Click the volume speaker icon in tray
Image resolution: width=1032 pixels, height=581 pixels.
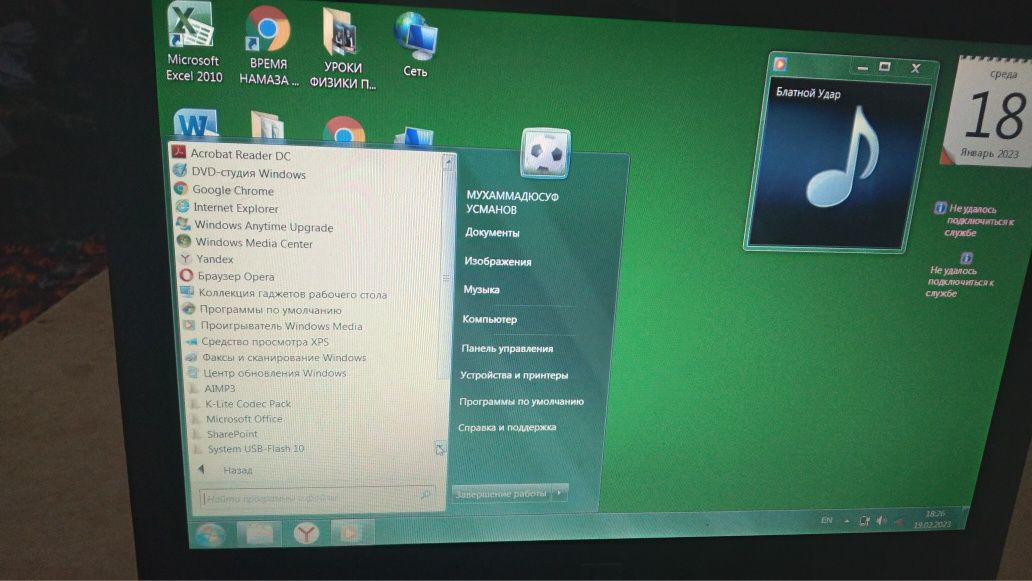coord(881,520)
